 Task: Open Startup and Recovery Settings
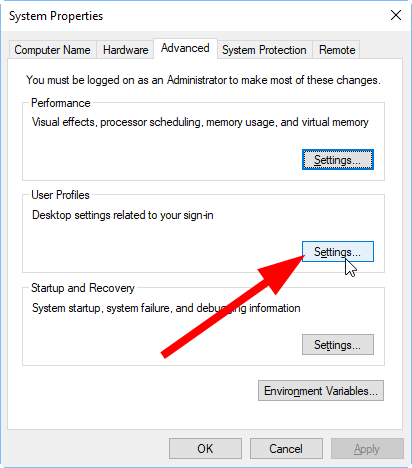point(338,345)
